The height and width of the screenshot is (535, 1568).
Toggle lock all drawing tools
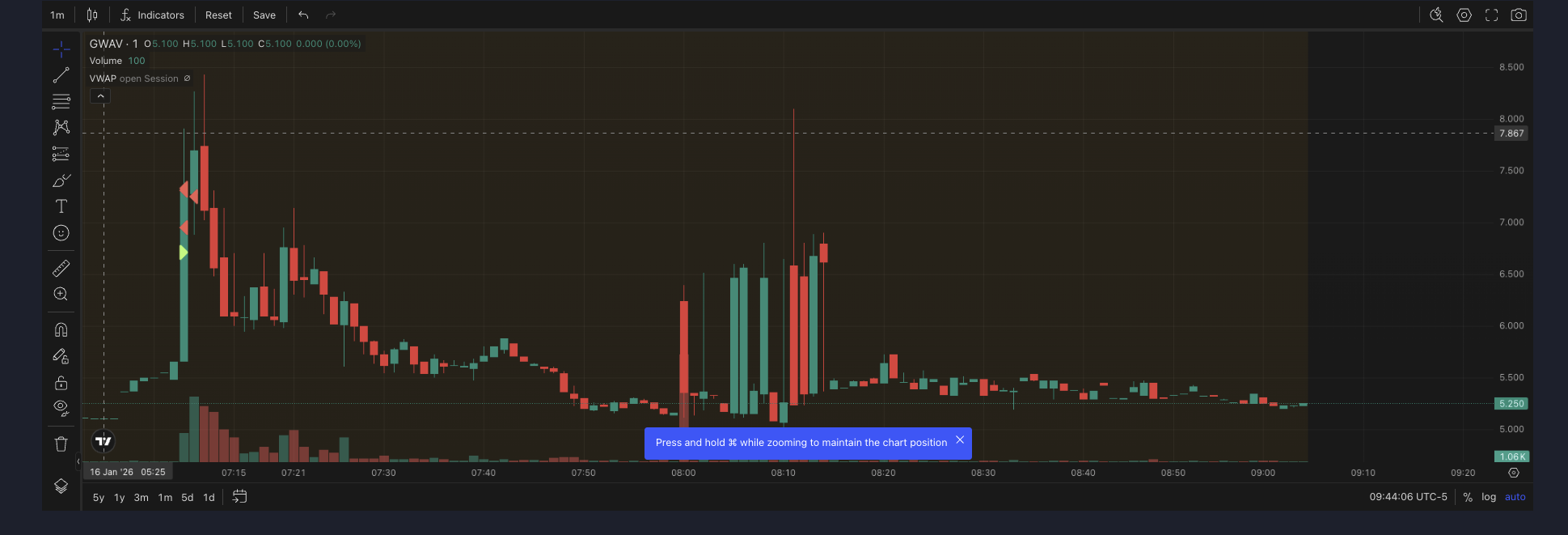pyautogui.click(x=61, y=383)
